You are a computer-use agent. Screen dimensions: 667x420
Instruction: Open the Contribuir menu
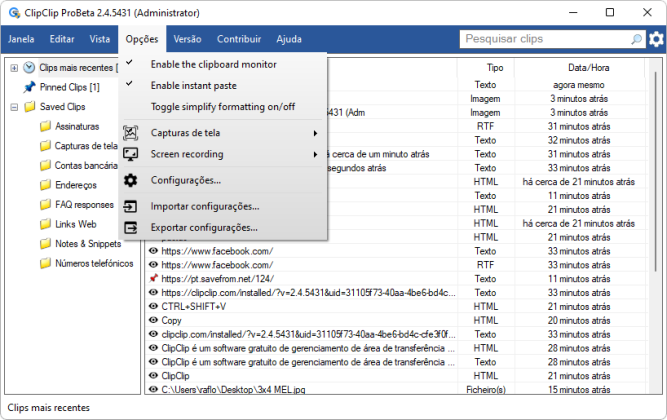[x=239, y=39]
